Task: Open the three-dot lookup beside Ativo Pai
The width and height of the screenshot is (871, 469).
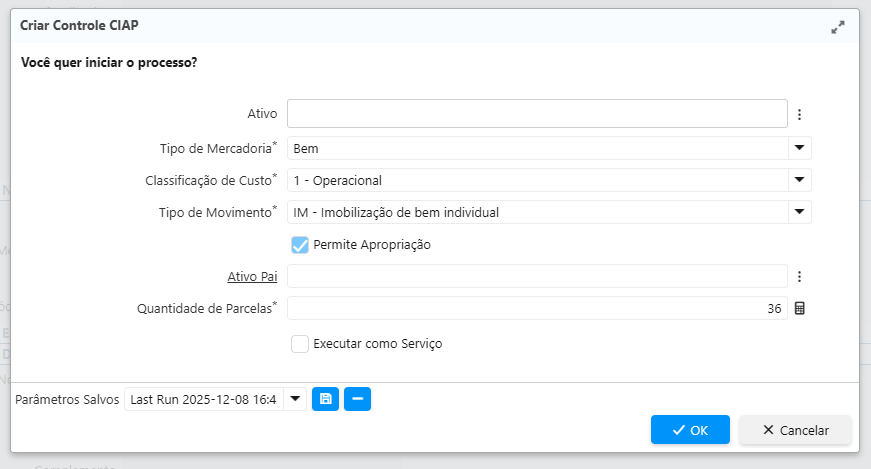Action: (x=800, y=277)
